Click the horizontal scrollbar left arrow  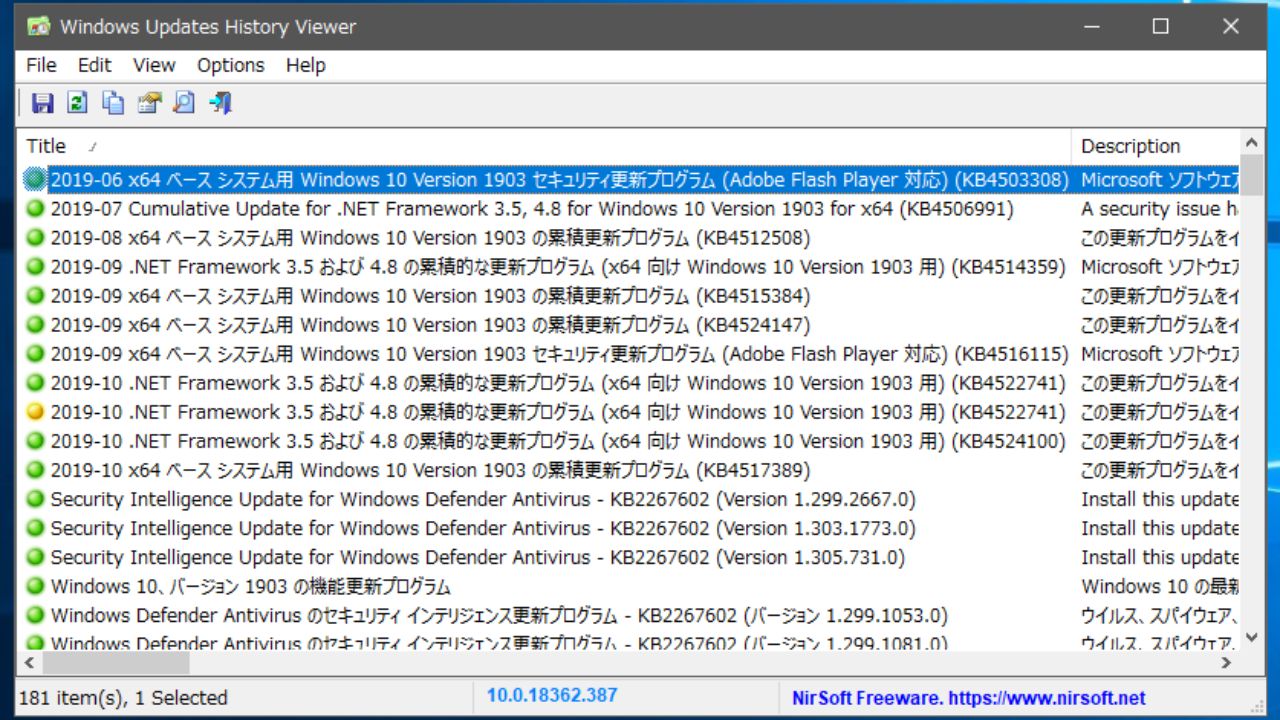tap(29, 662)
